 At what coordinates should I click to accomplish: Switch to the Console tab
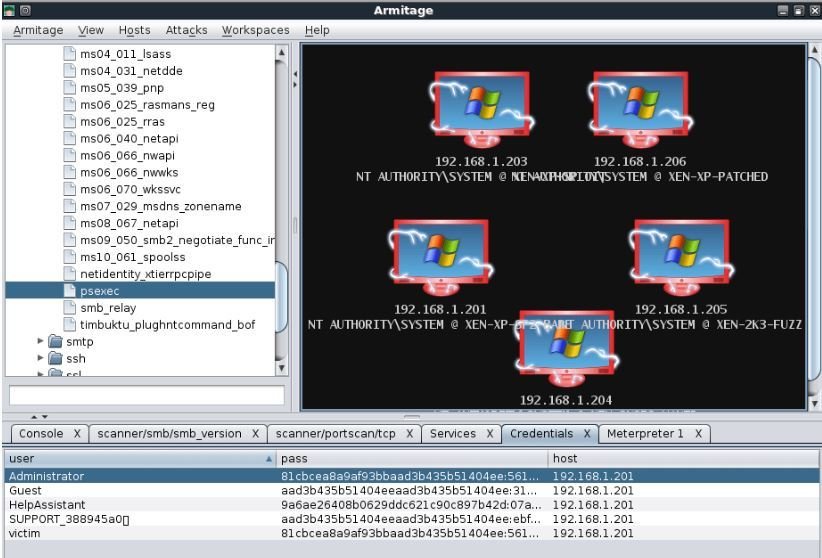point(41,434)
